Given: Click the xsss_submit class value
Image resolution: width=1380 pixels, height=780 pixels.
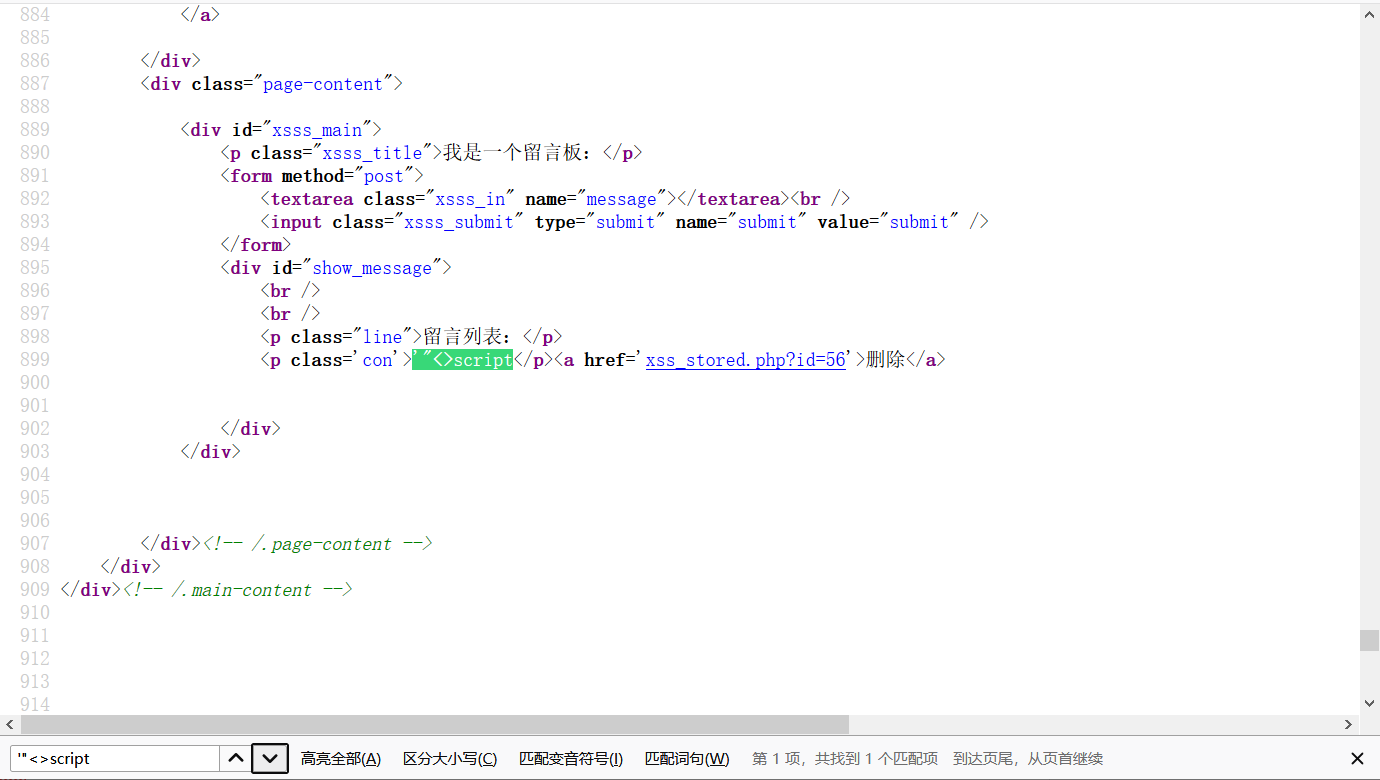Looking at the screenshot, I should tap(459, 222).
